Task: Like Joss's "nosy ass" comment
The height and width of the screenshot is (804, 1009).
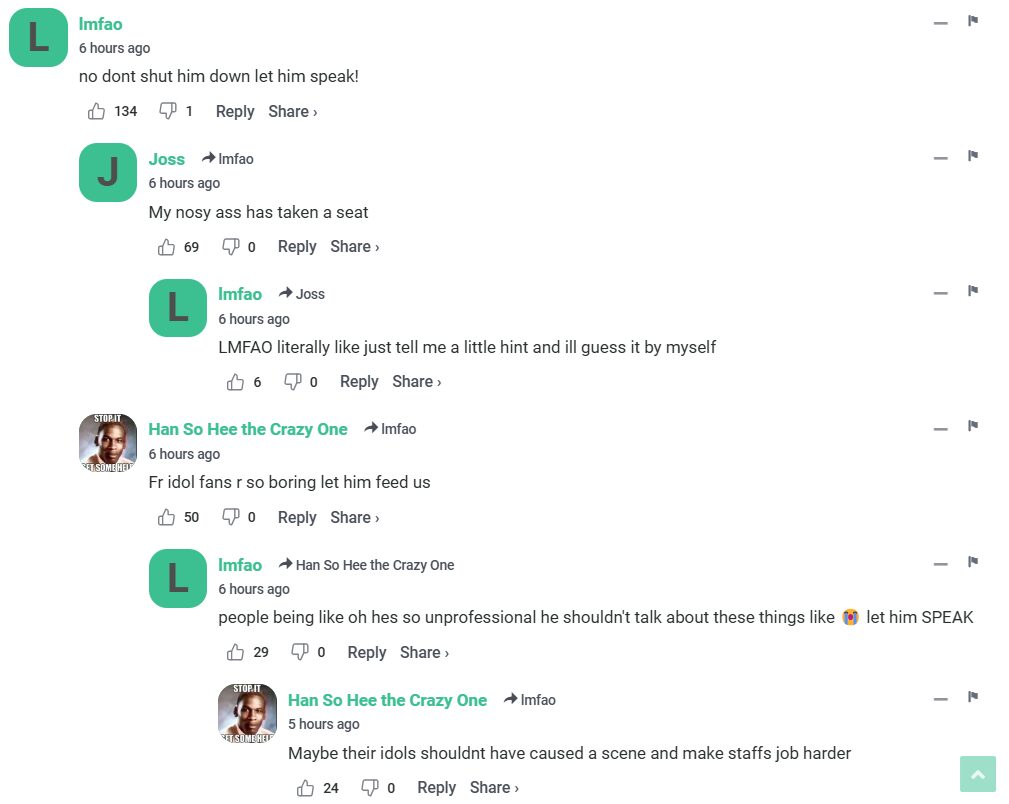Action: pos(167,246)
